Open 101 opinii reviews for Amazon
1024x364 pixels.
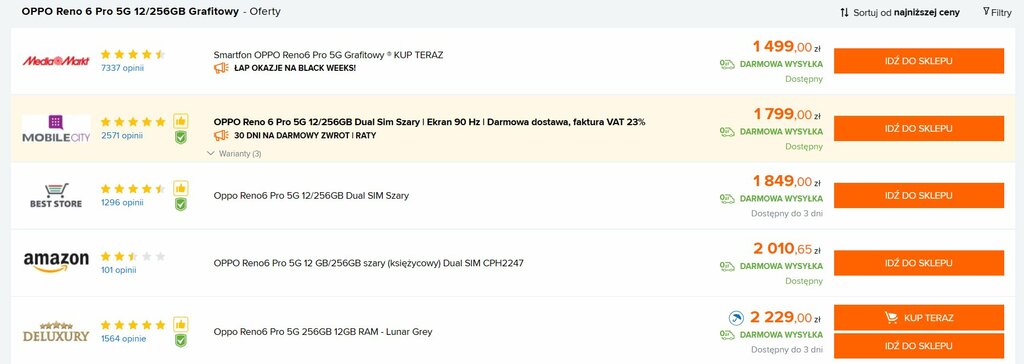pos(118,269)
